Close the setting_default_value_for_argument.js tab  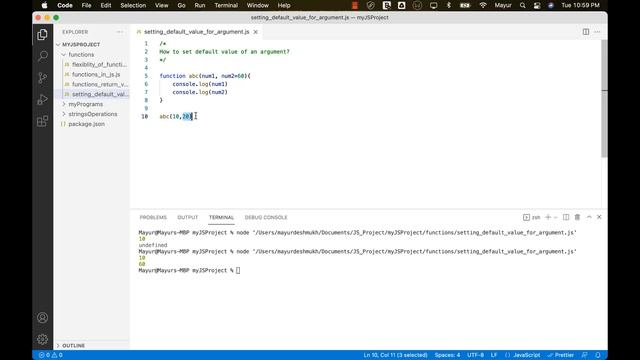(x=256, y=32)
